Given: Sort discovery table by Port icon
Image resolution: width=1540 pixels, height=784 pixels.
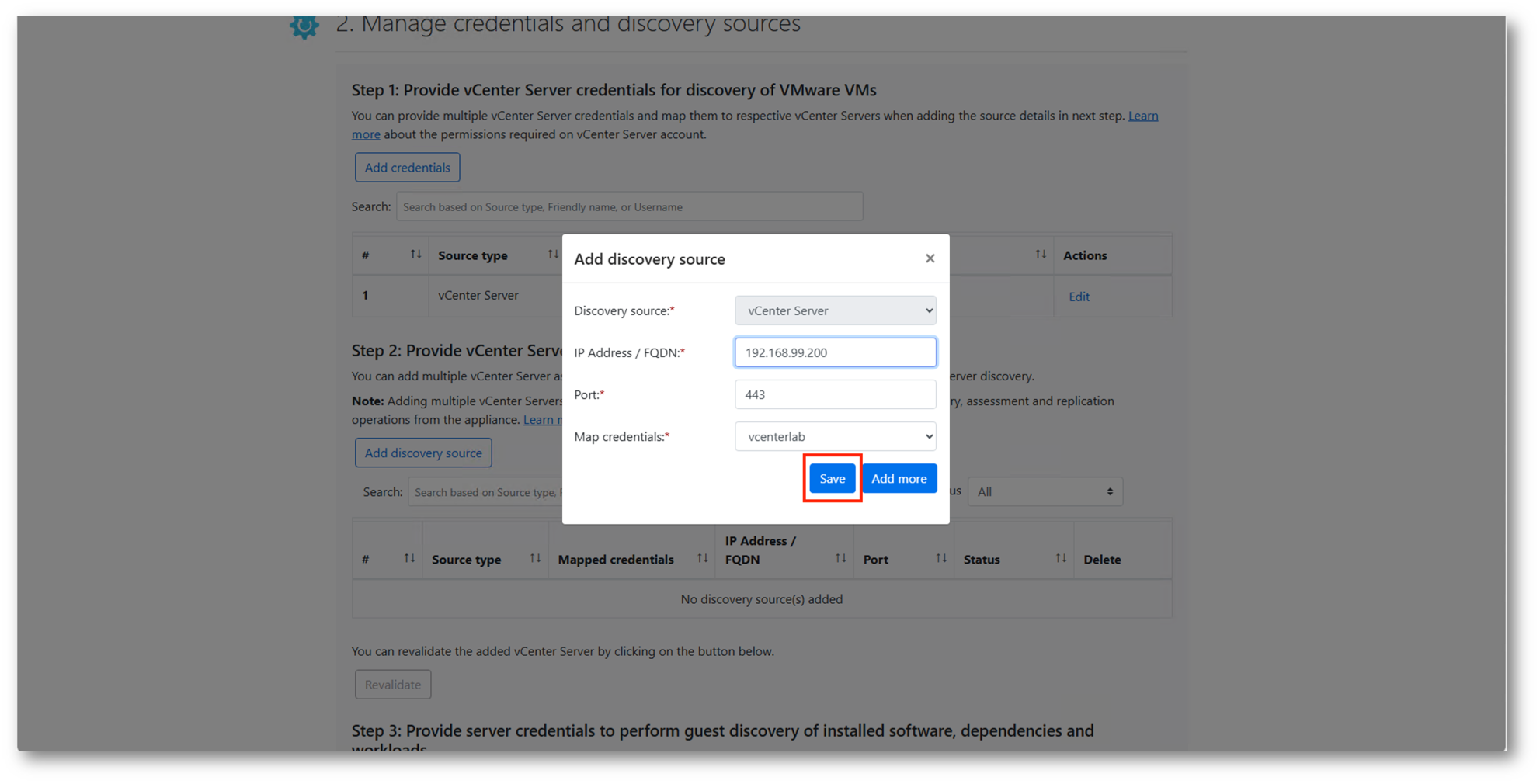Looking at the screenshot, I should coord(940,559).
